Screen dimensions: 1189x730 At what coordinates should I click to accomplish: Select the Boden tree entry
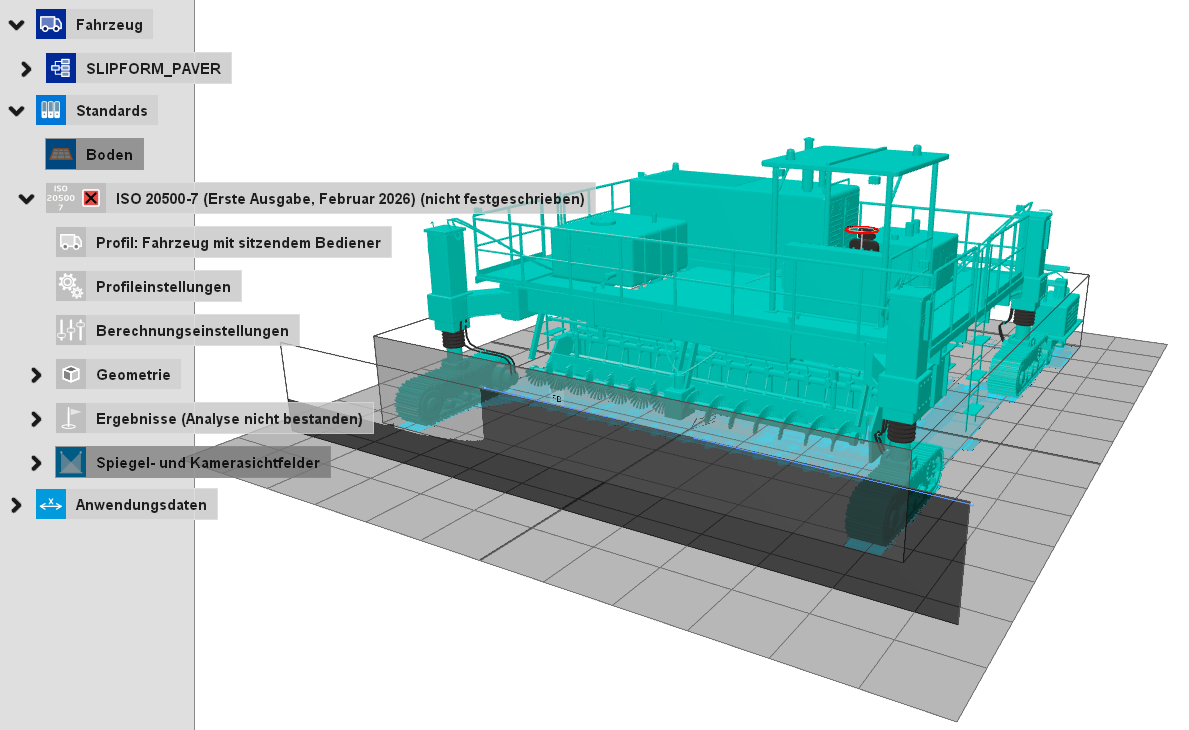coord(109,155)
